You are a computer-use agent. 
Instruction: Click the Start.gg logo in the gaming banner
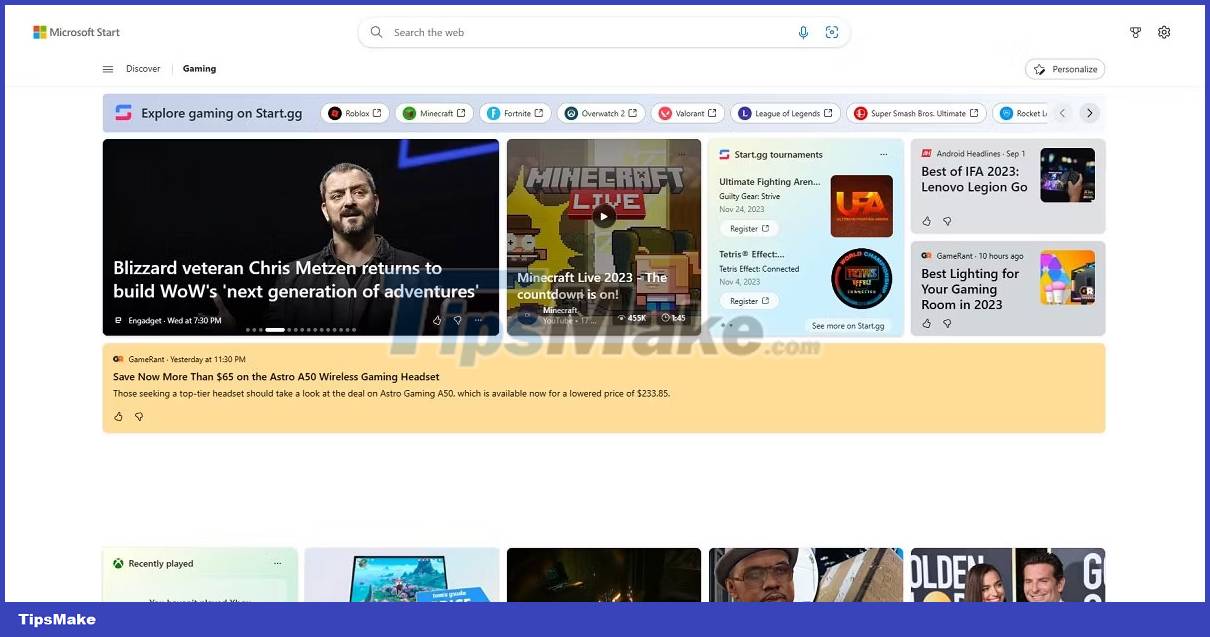124,112
